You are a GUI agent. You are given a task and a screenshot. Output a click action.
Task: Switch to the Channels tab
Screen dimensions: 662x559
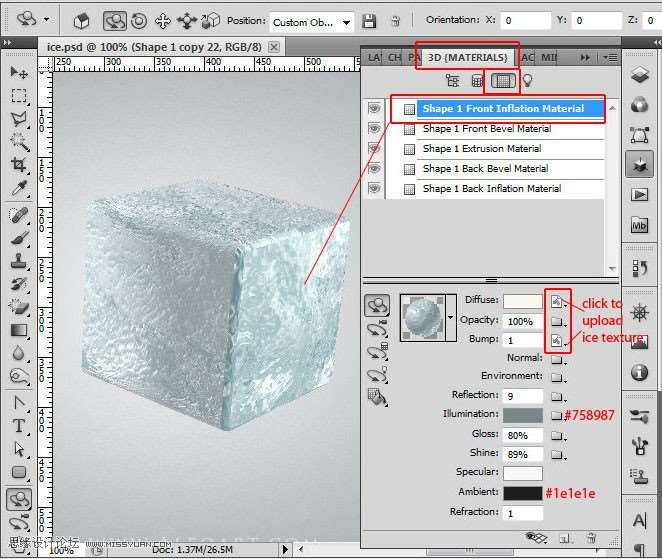click(394, 57)
